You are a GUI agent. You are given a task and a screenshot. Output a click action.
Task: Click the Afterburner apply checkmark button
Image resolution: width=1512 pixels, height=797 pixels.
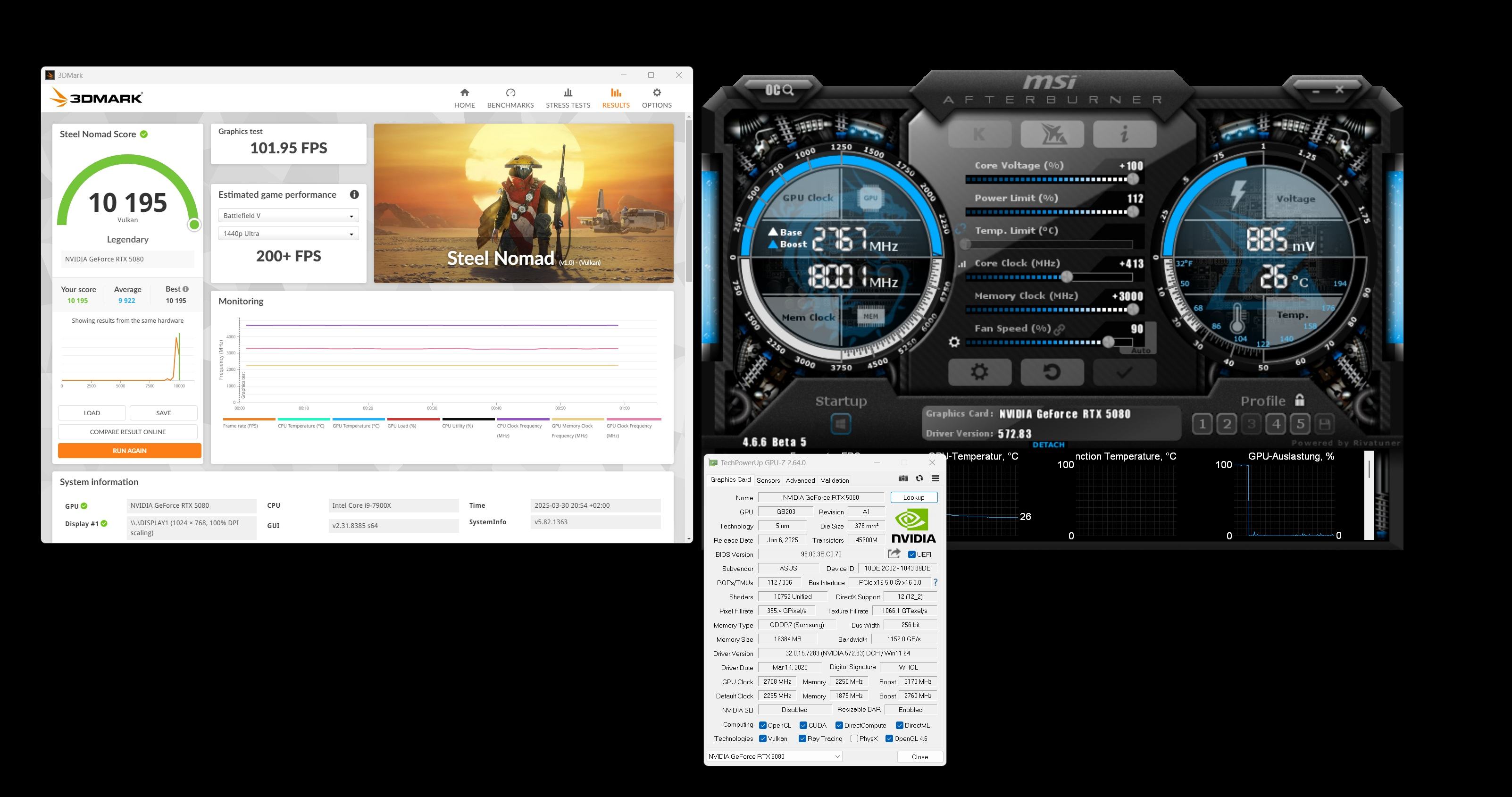[x=1124, y=372]
